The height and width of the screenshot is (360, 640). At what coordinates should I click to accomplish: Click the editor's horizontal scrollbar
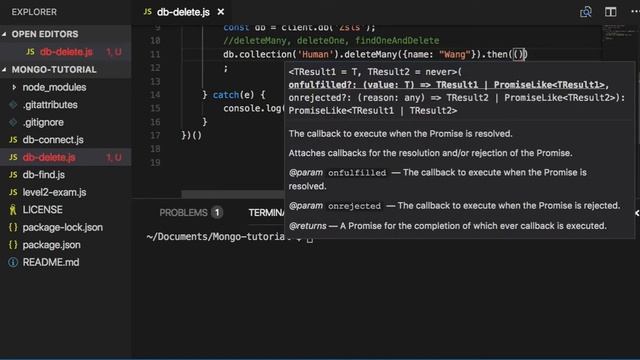(x=233, y=194)
